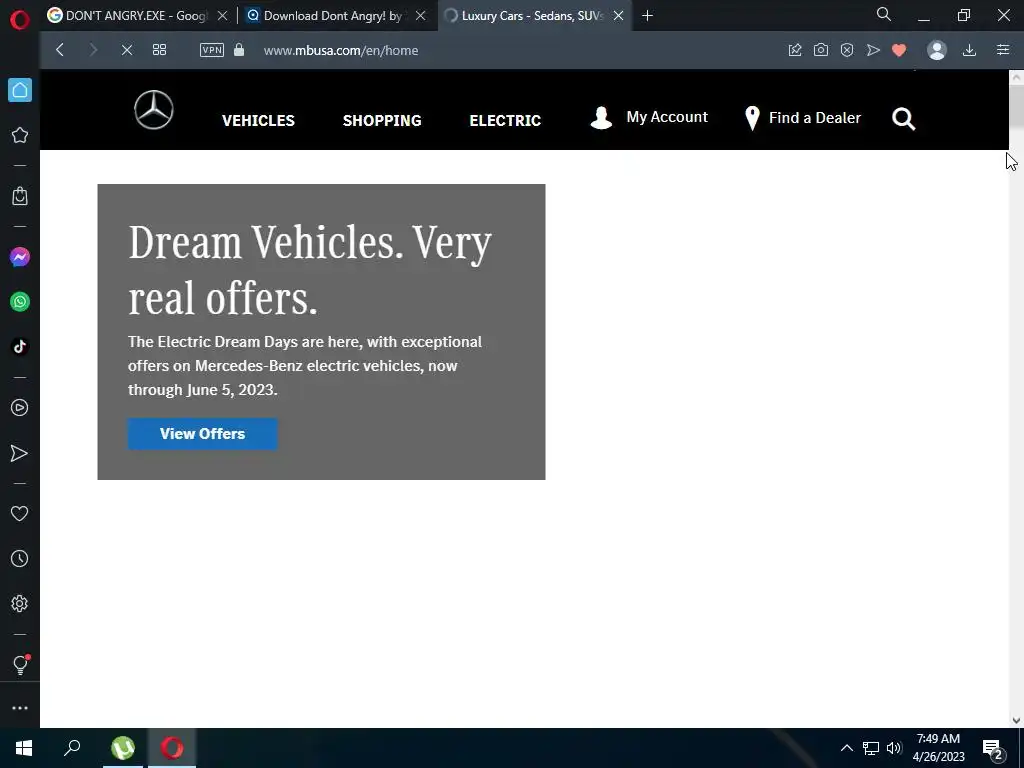Click the address bar URL field
Image resolution: width=1024 pixels, height=768 pixels.
point(341,50)
